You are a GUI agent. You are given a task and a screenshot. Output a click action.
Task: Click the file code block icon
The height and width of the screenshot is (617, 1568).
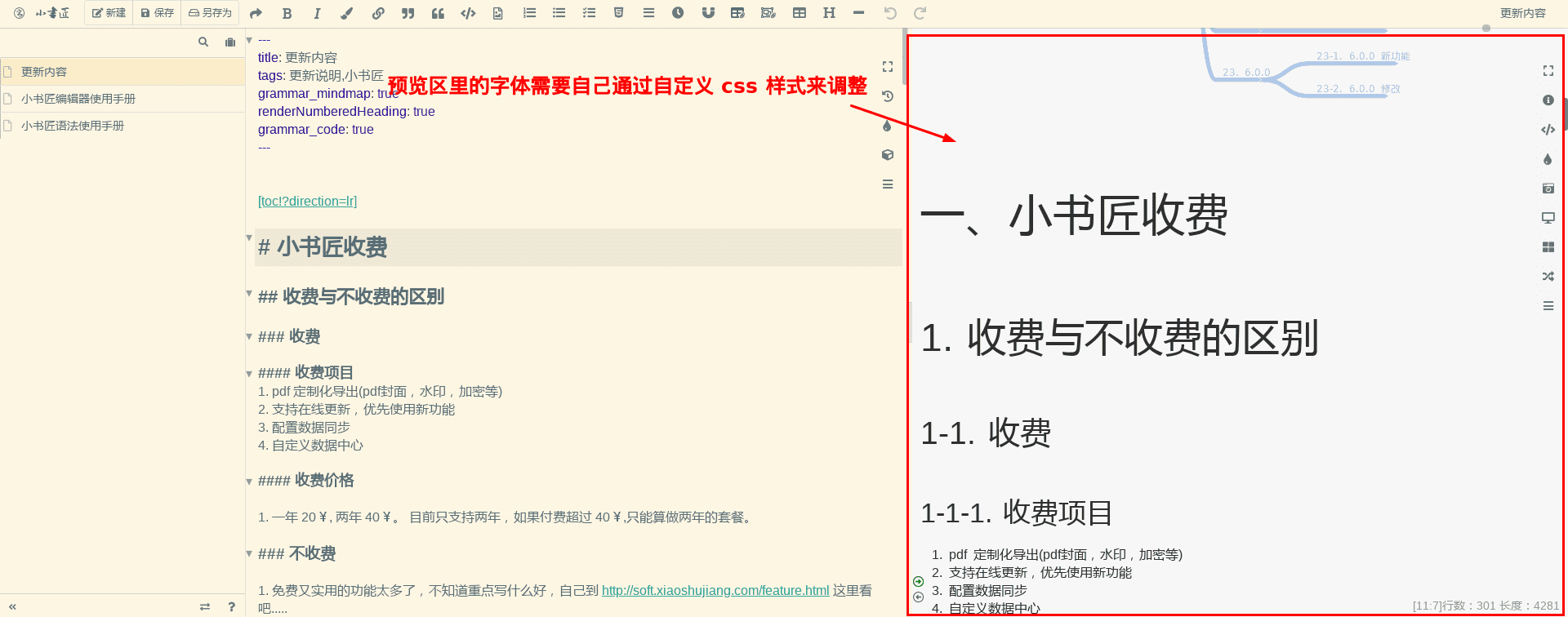(498, 13)
